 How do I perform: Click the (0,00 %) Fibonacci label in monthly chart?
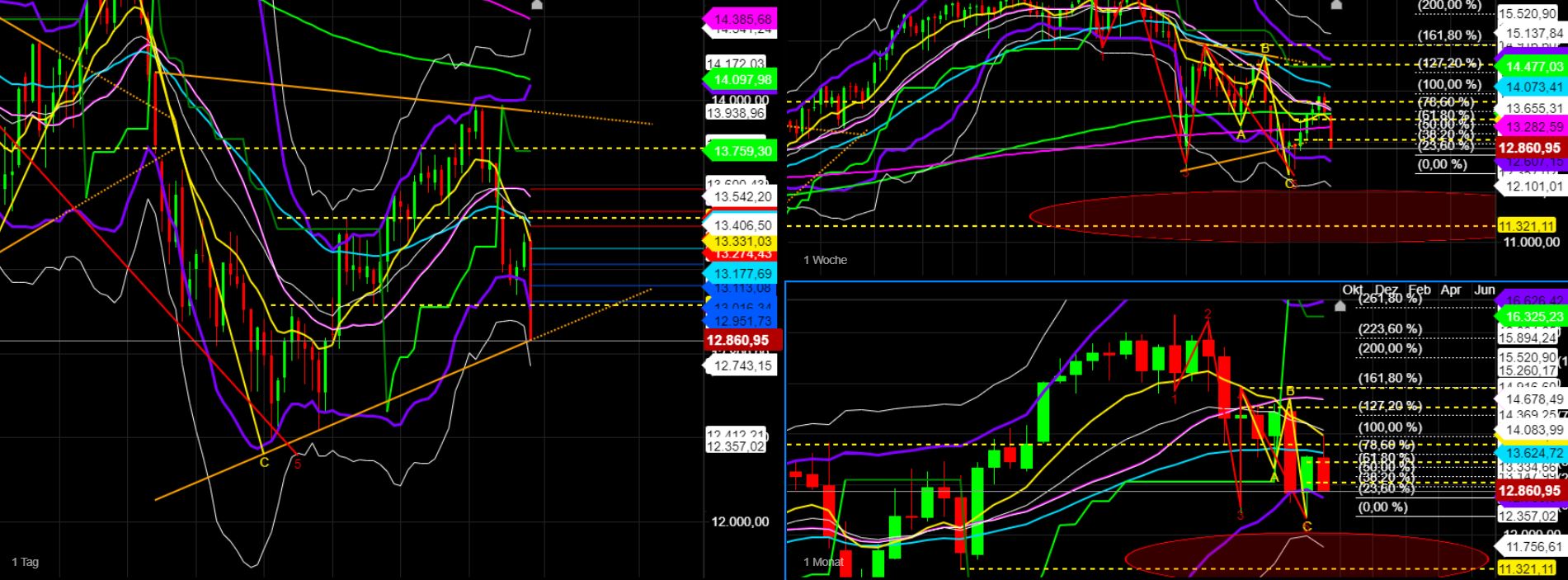[1383, 507]
